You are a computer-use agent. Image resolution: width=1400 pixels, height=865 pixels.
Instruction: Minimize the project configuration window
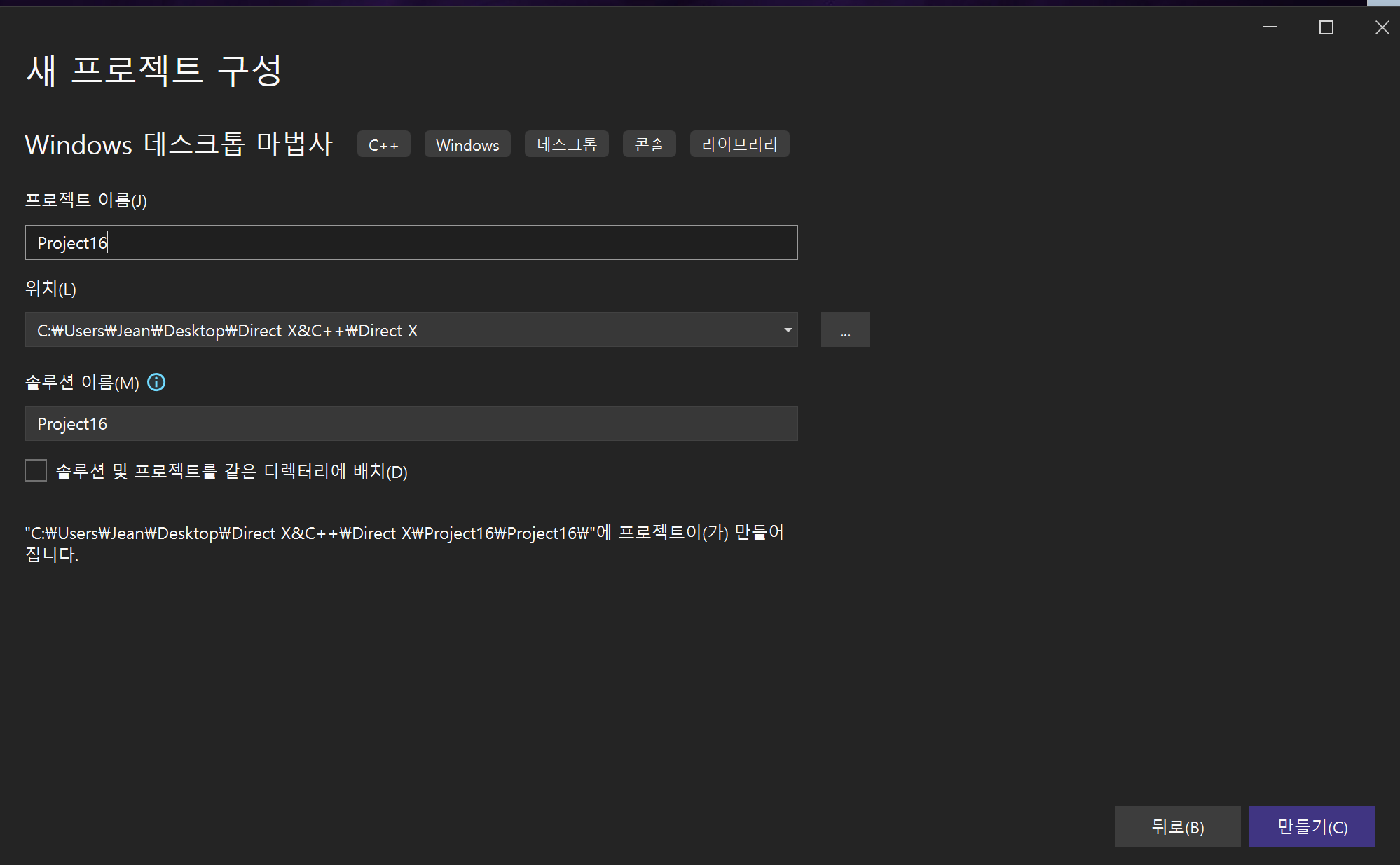[x=1270, y=27]
